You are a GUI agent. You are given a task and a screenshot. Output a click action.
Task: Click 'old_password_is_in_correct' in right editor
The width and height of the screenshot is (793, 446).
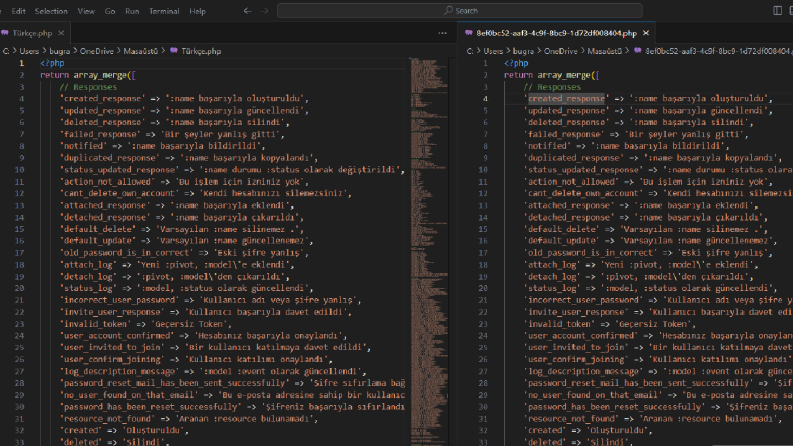click(x=591, y=252)
